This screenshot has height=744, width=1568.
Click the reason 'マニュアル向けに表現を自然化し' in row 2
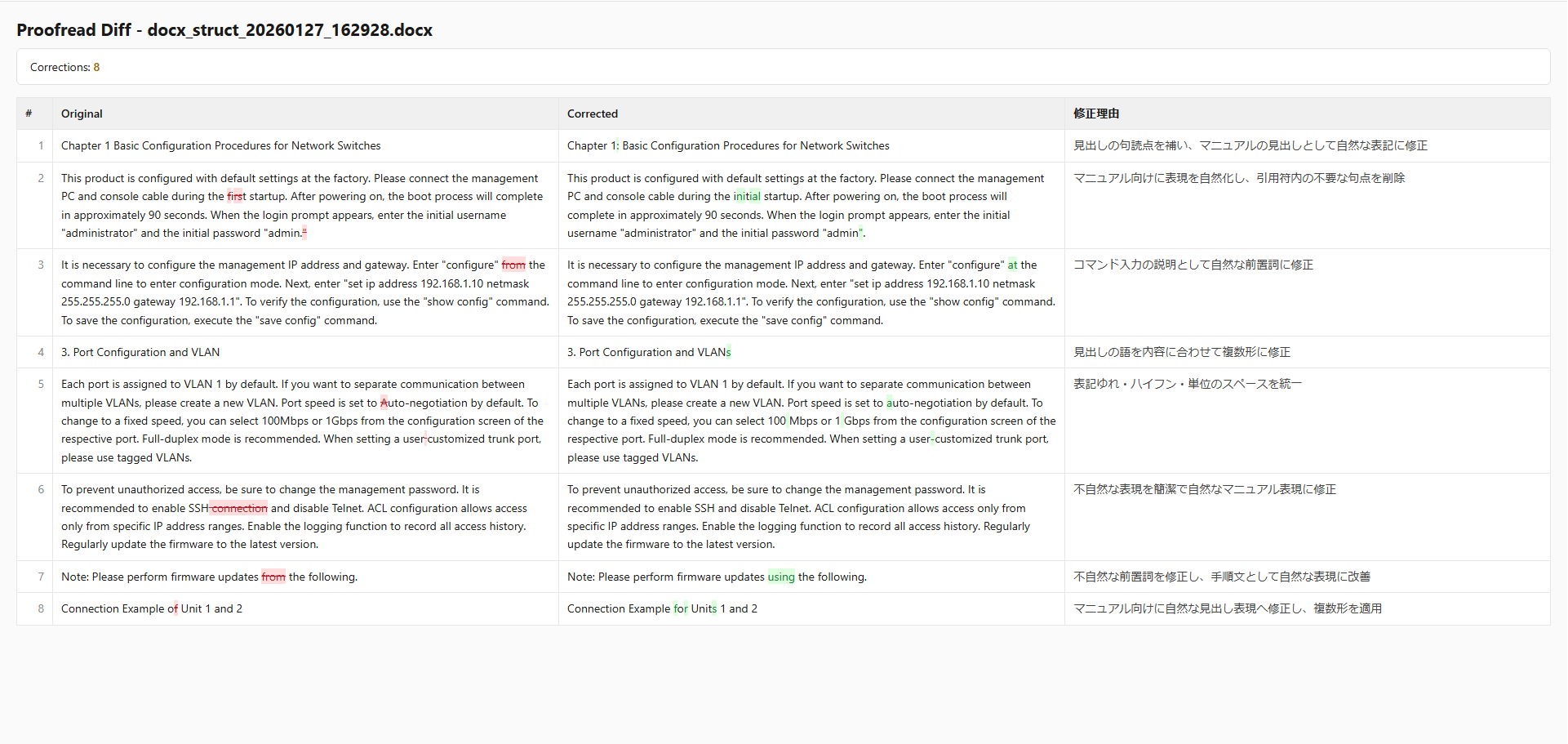tap(1159, 179)
